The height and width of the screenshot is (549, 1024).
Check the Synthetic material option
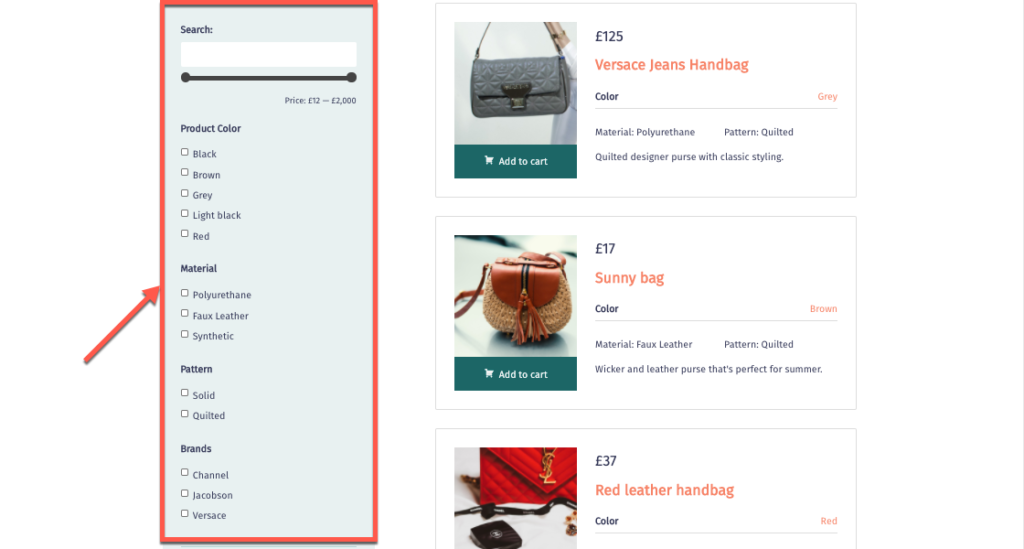185,334
